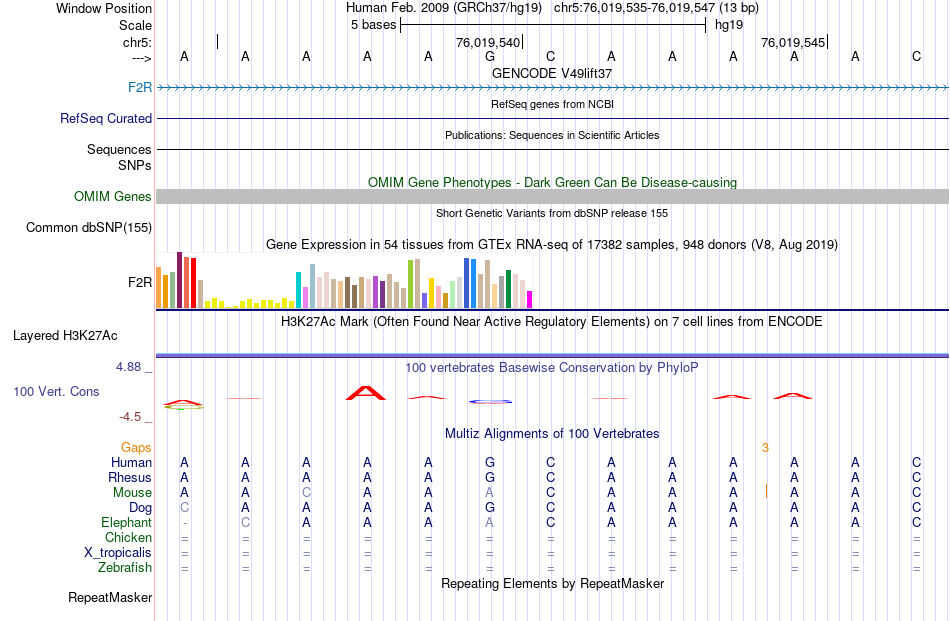Screen dimensions: 950x621
Task: Open the 100 Vert. Cons track label
Action: (x=56, y=391)
